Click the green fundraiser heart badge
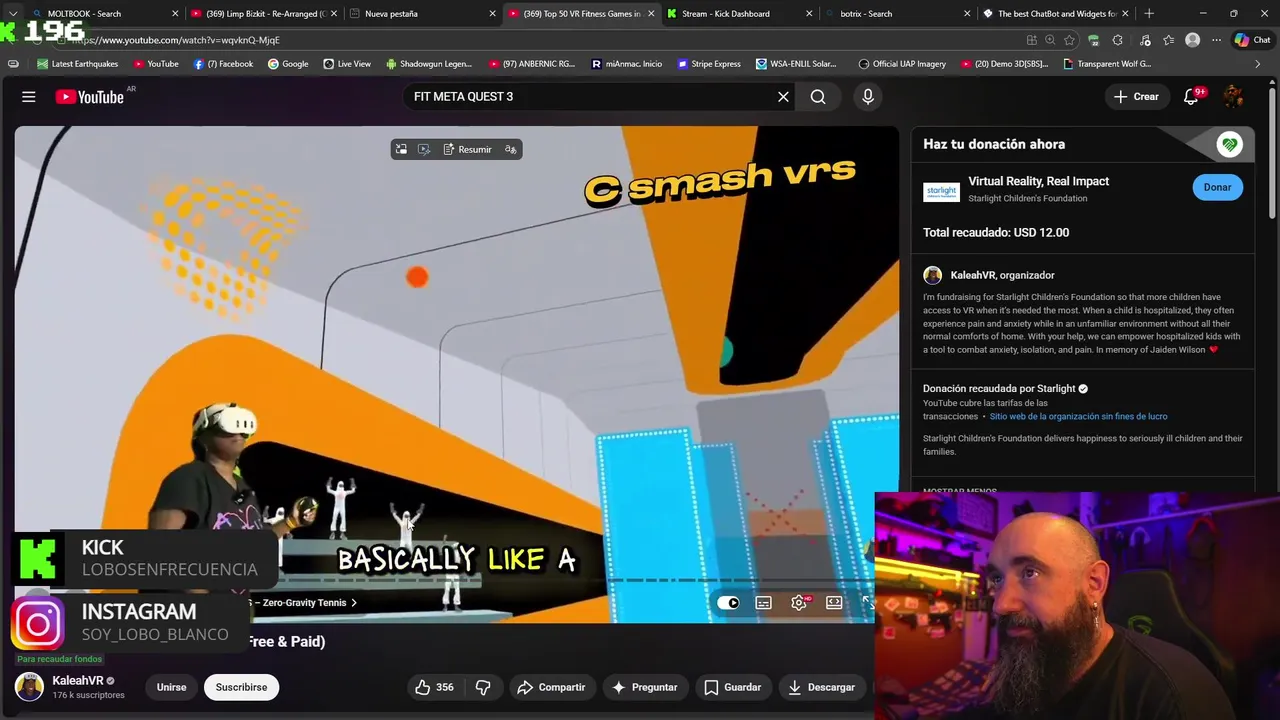This screenshot has width=1280, height=720. coord(1229,144)
